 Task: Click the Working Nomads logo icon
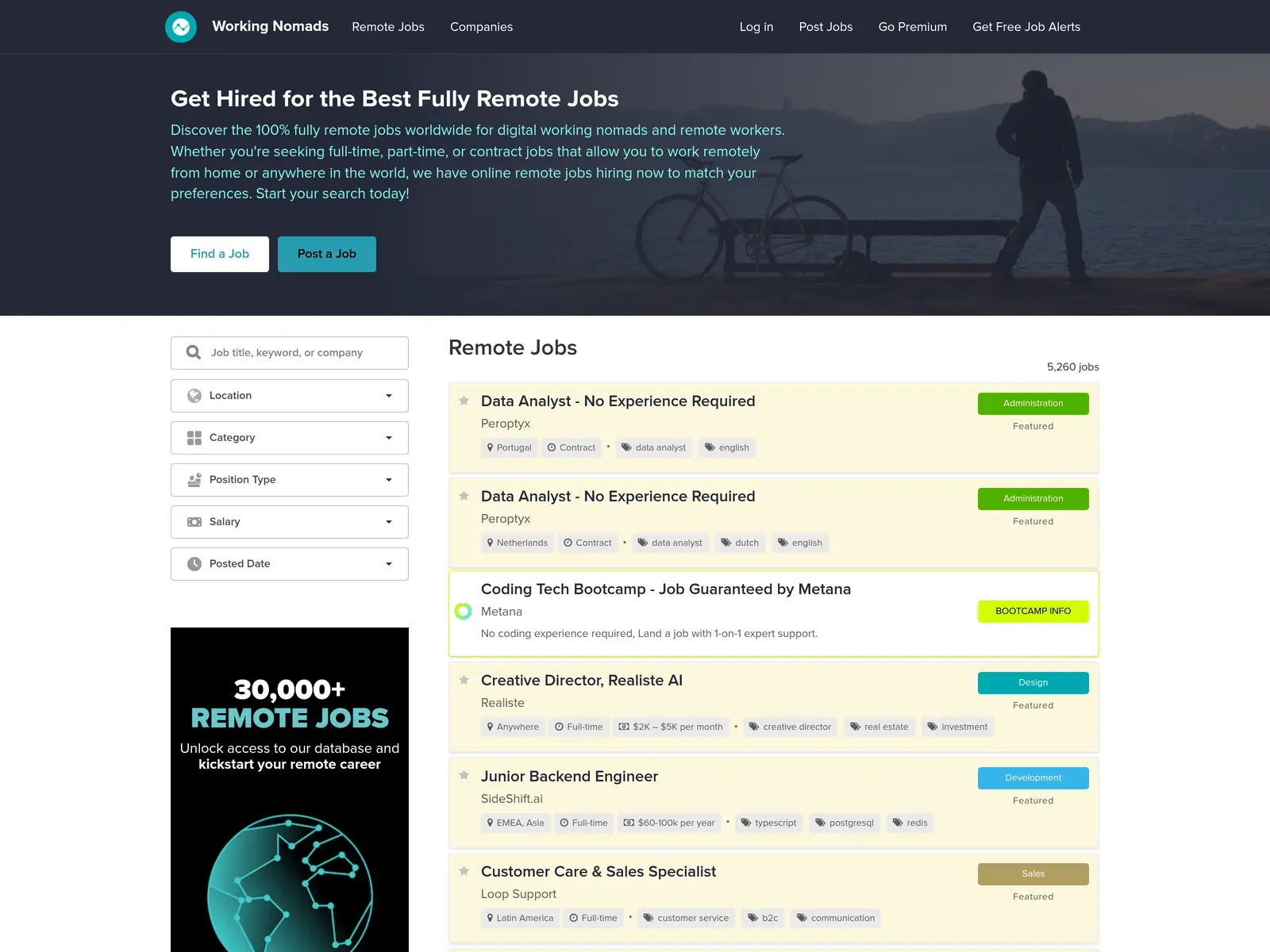pos(181,27)
